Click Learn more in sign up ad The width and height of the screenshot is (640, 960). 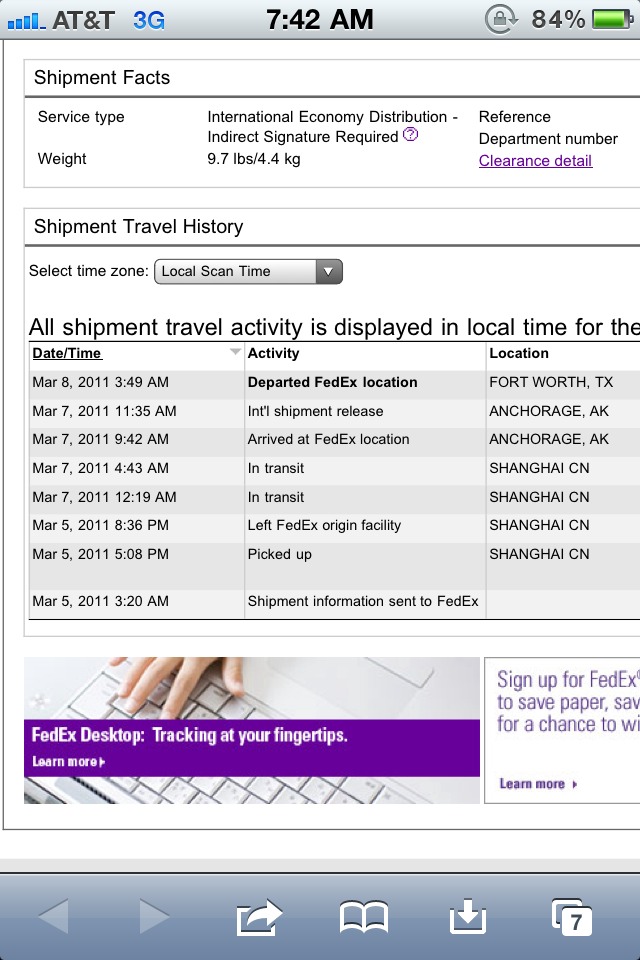[x=538, y=784]
